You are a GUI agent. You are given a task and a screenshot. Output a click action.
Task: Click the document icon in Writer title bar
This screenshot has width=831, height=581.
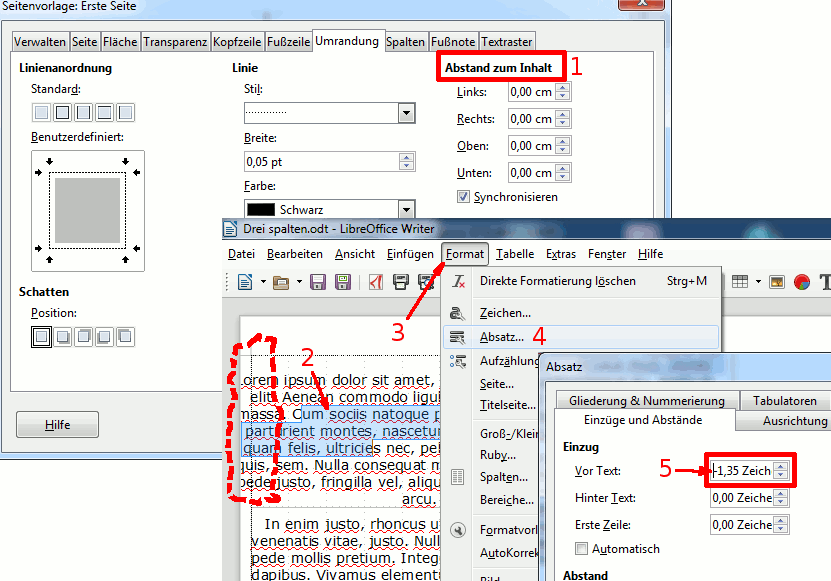point(230,229)
